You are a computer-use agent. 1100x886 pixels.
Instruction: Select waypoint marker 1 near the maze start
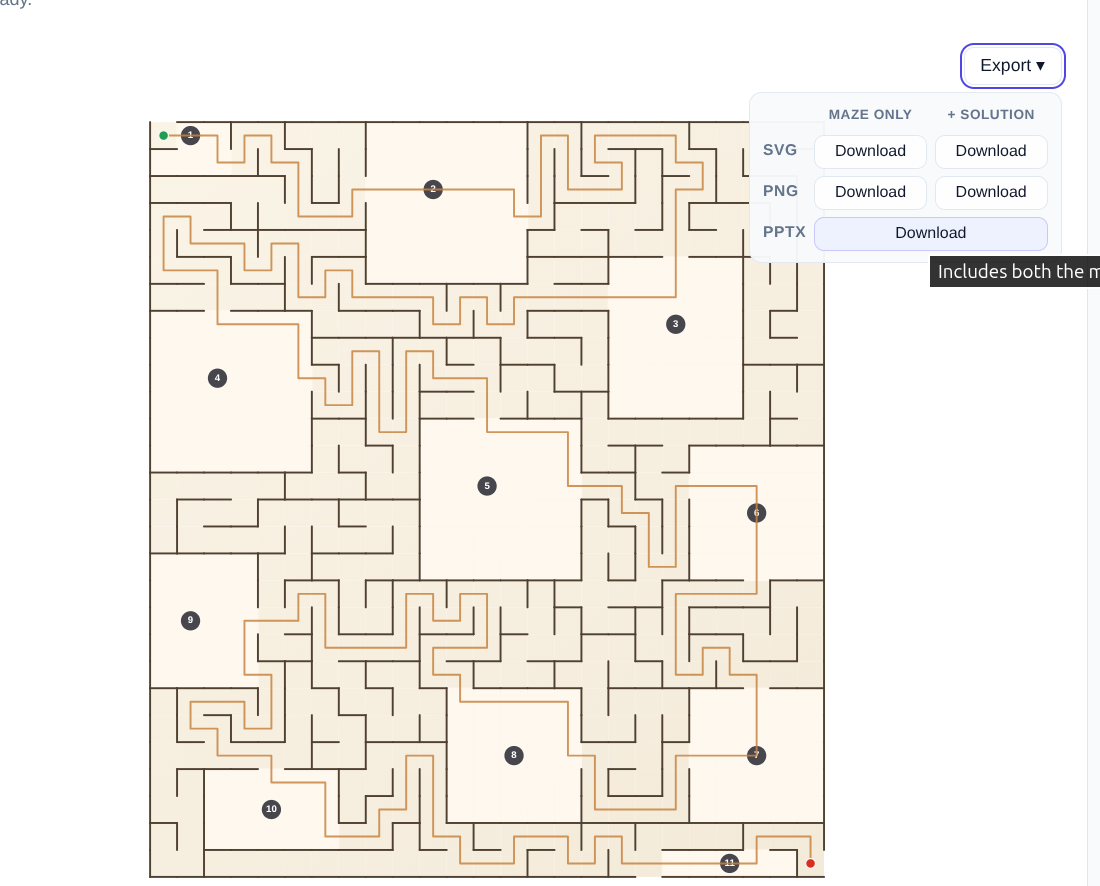pos(190,135)
